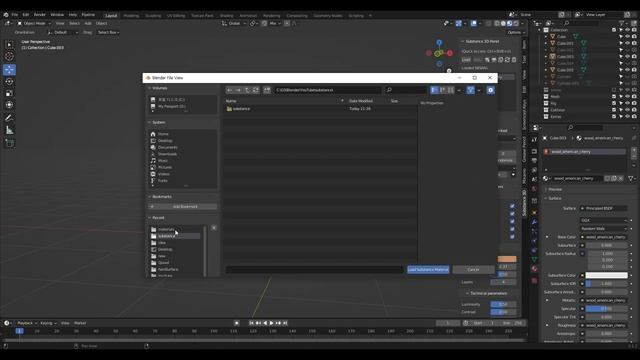Screen dimensions: 640x360
Task: Click the Subsurface Color swatch
Action: coord(607,275)
